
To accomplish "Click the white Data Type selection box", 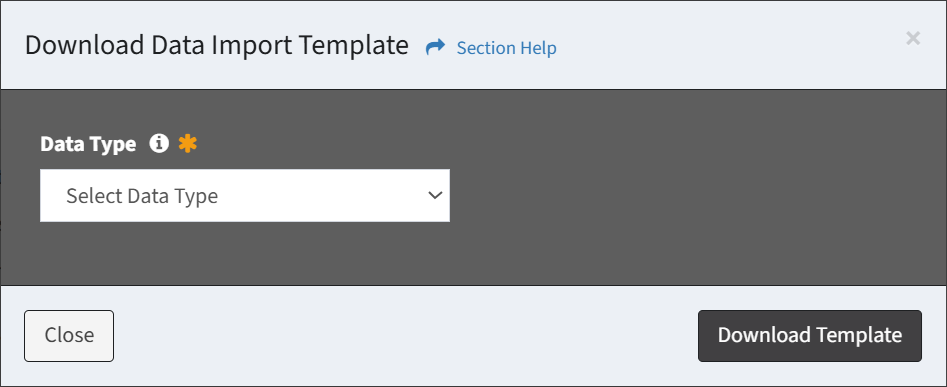I will point(245,196).
